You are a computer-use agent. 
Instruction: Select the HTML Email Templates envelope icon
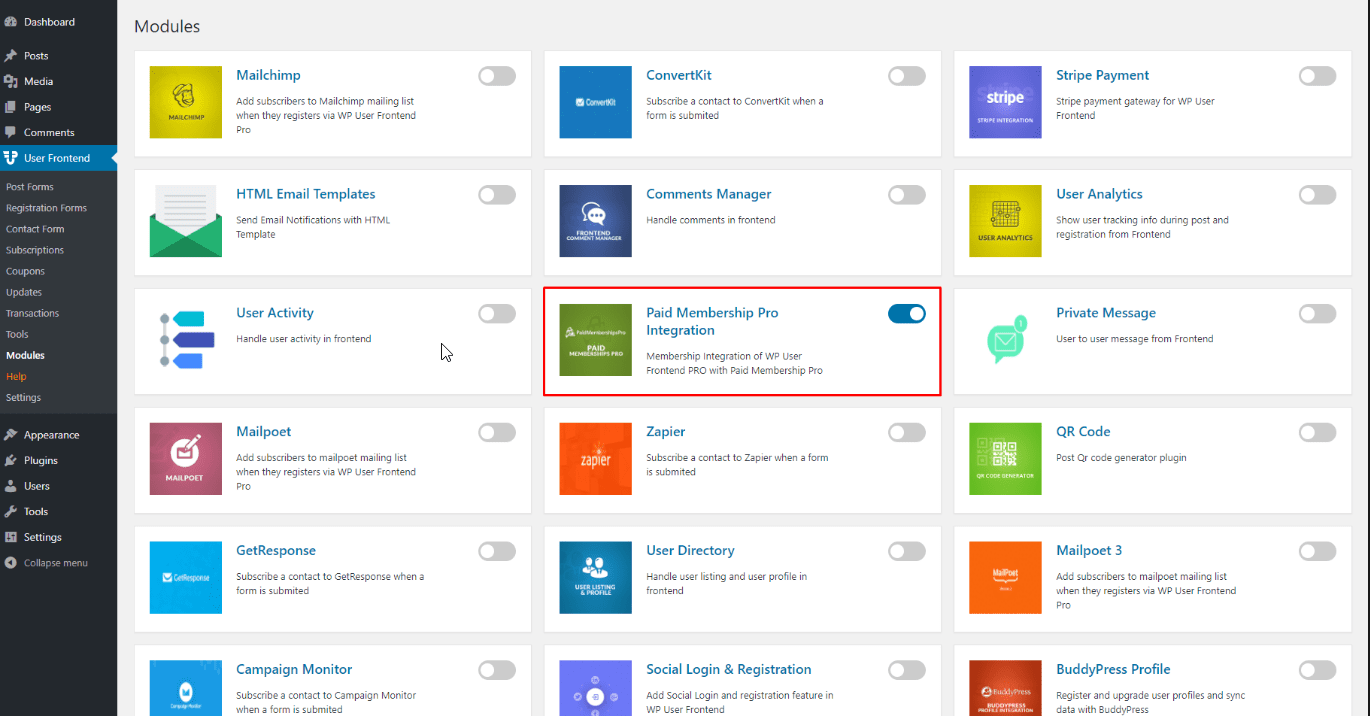pos(185,221)
